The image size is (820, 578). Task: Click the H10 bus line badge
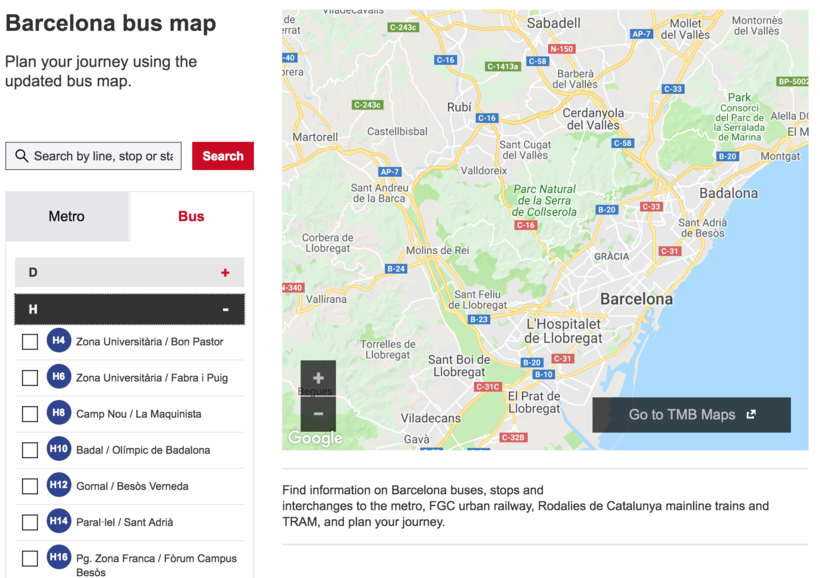[59, 450]
